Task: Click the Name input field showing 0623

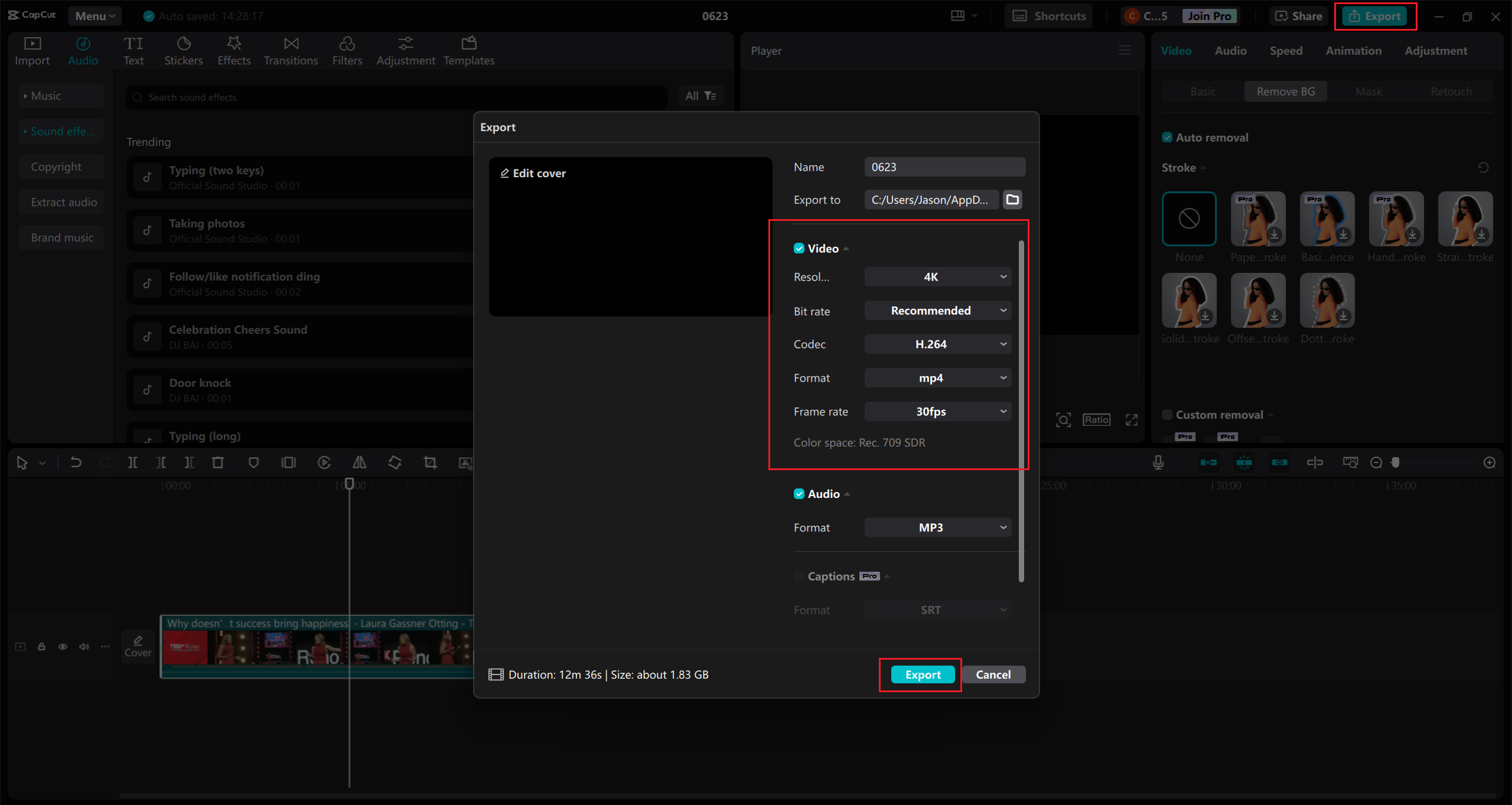Action: pyautogui.click(x=944, y=167)
